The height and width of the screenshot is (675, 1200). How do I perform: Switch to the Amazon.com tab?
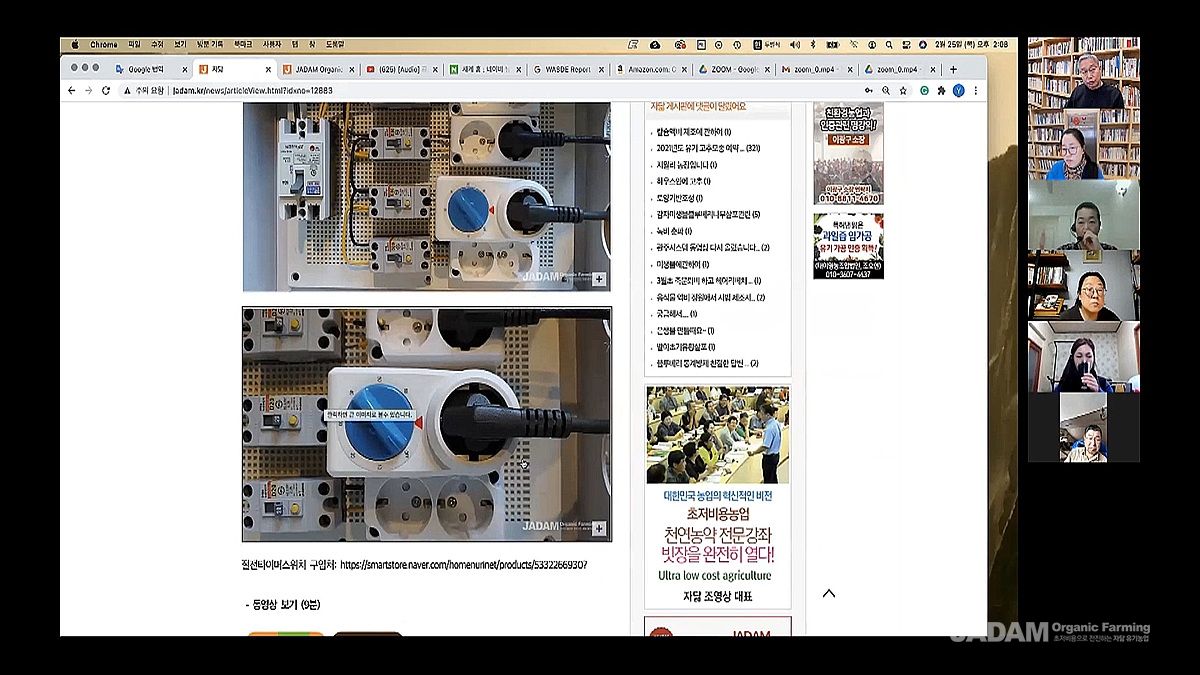point(650,69)
